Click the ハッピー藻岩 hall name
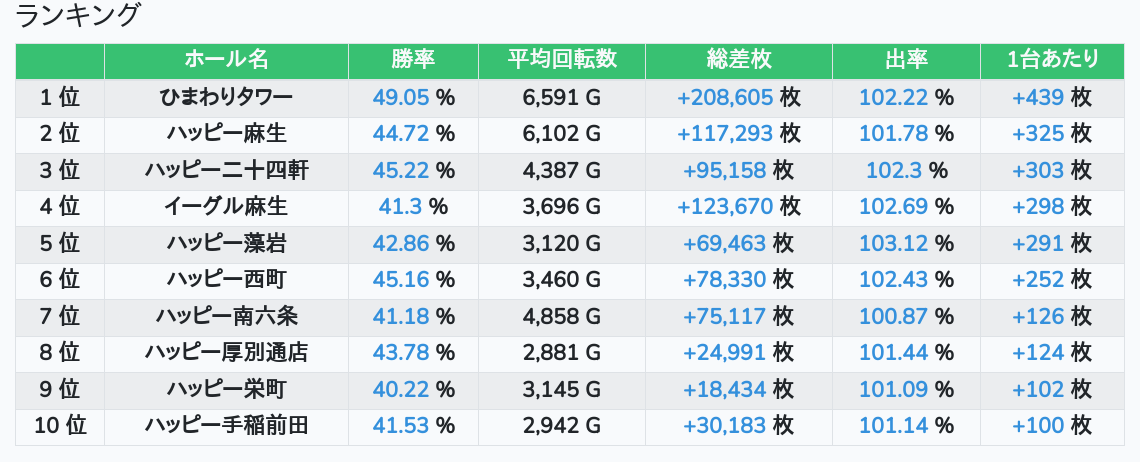Screen dimensions: 1140x462 click(226, 243)
